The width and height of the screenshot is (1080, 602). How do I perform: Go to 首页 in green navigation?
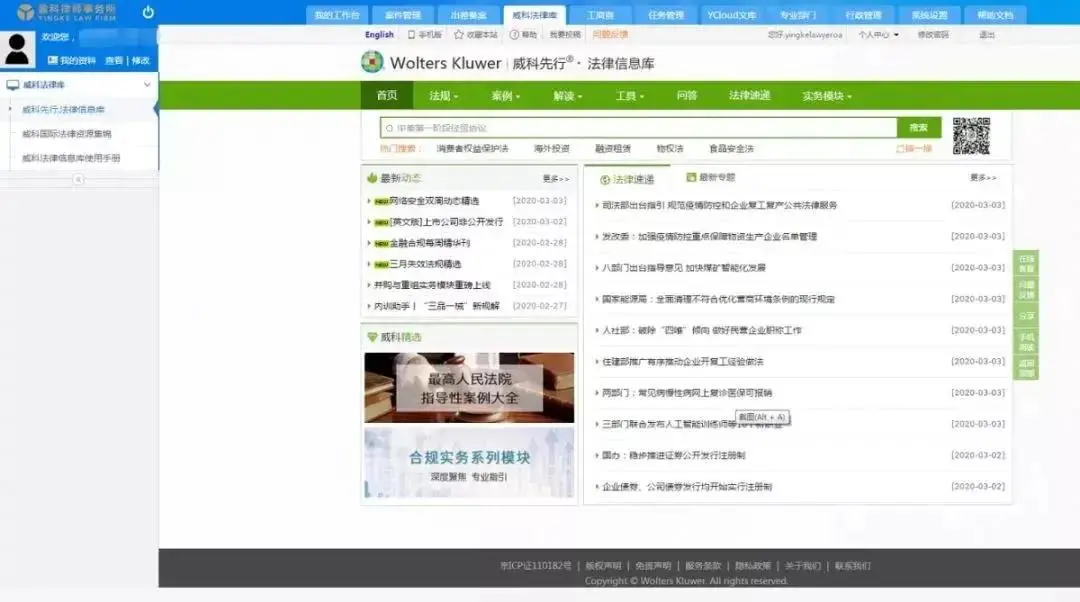pyautogui.click(x=387, y=95)
